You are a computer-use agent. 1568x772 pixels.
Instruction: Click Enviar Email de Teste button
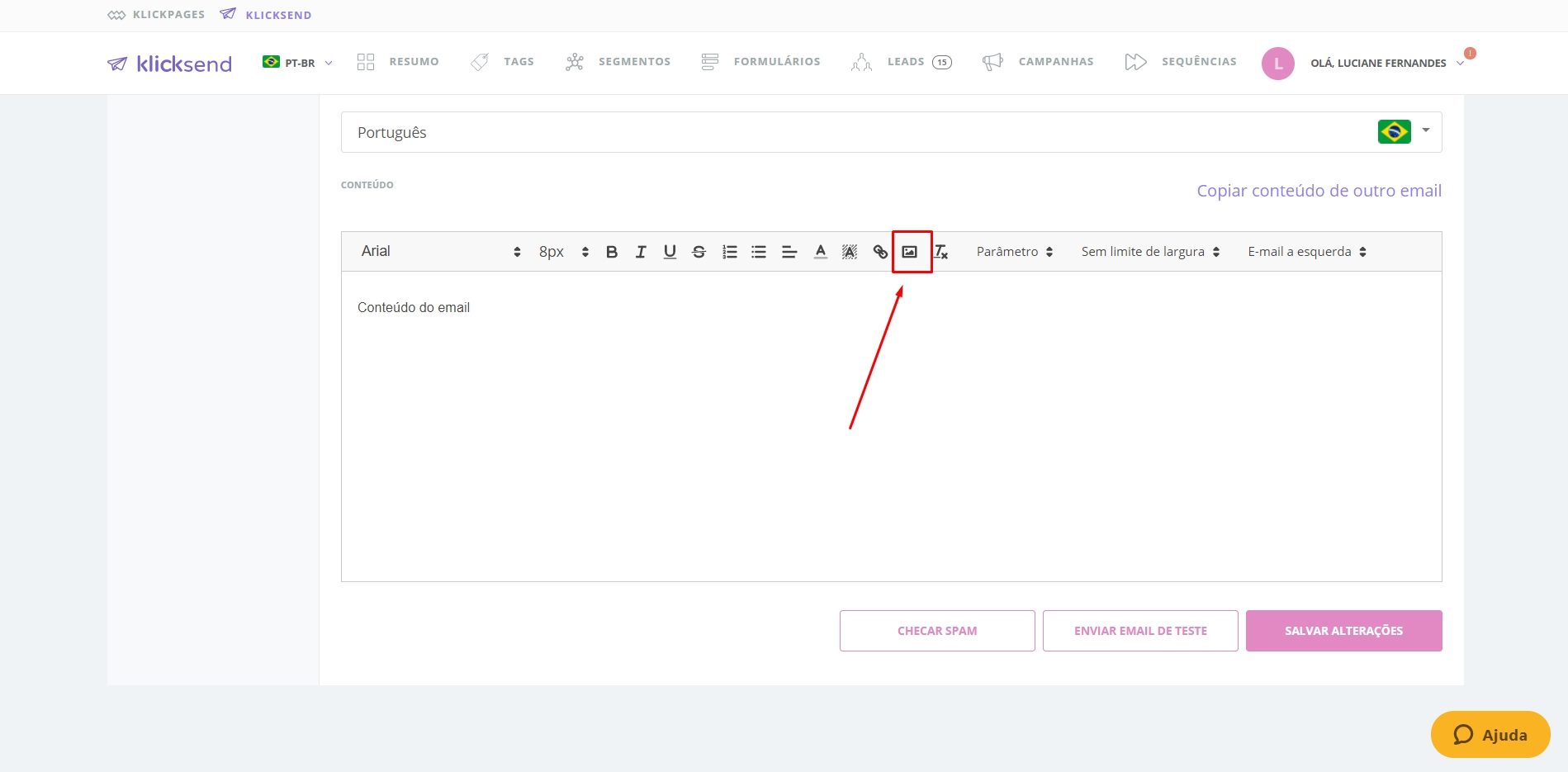[x=1140, y=631]
